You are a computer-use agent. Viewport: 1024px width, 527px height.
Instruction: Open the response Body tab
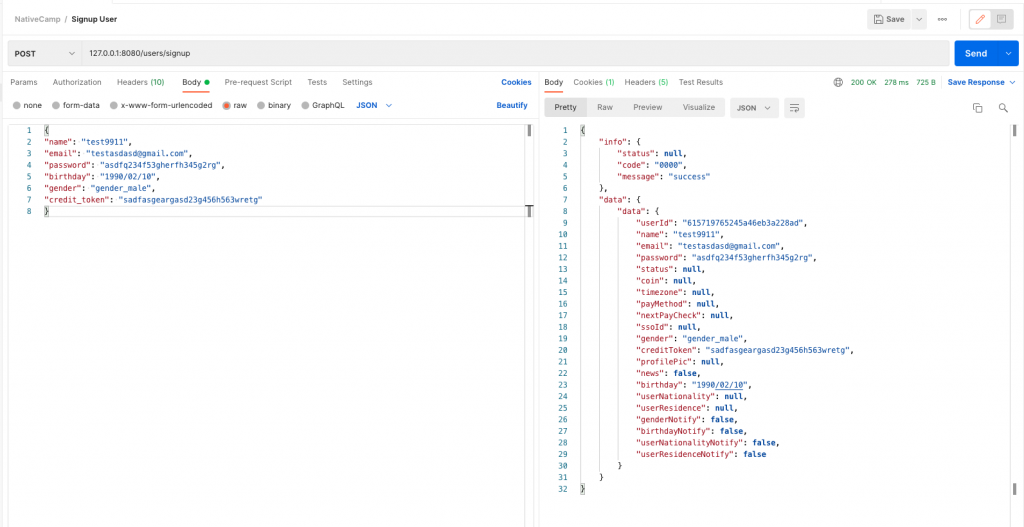coord(554,82)
